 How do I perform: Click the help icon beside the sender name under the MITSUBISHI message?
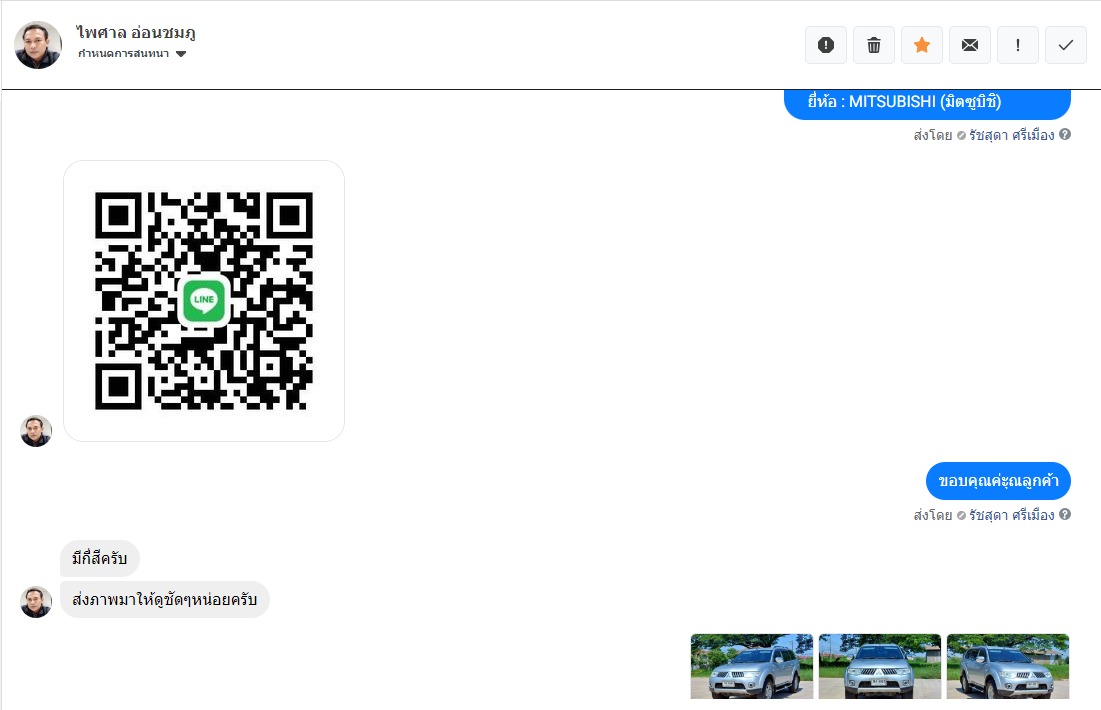(x=1065, y=134)
